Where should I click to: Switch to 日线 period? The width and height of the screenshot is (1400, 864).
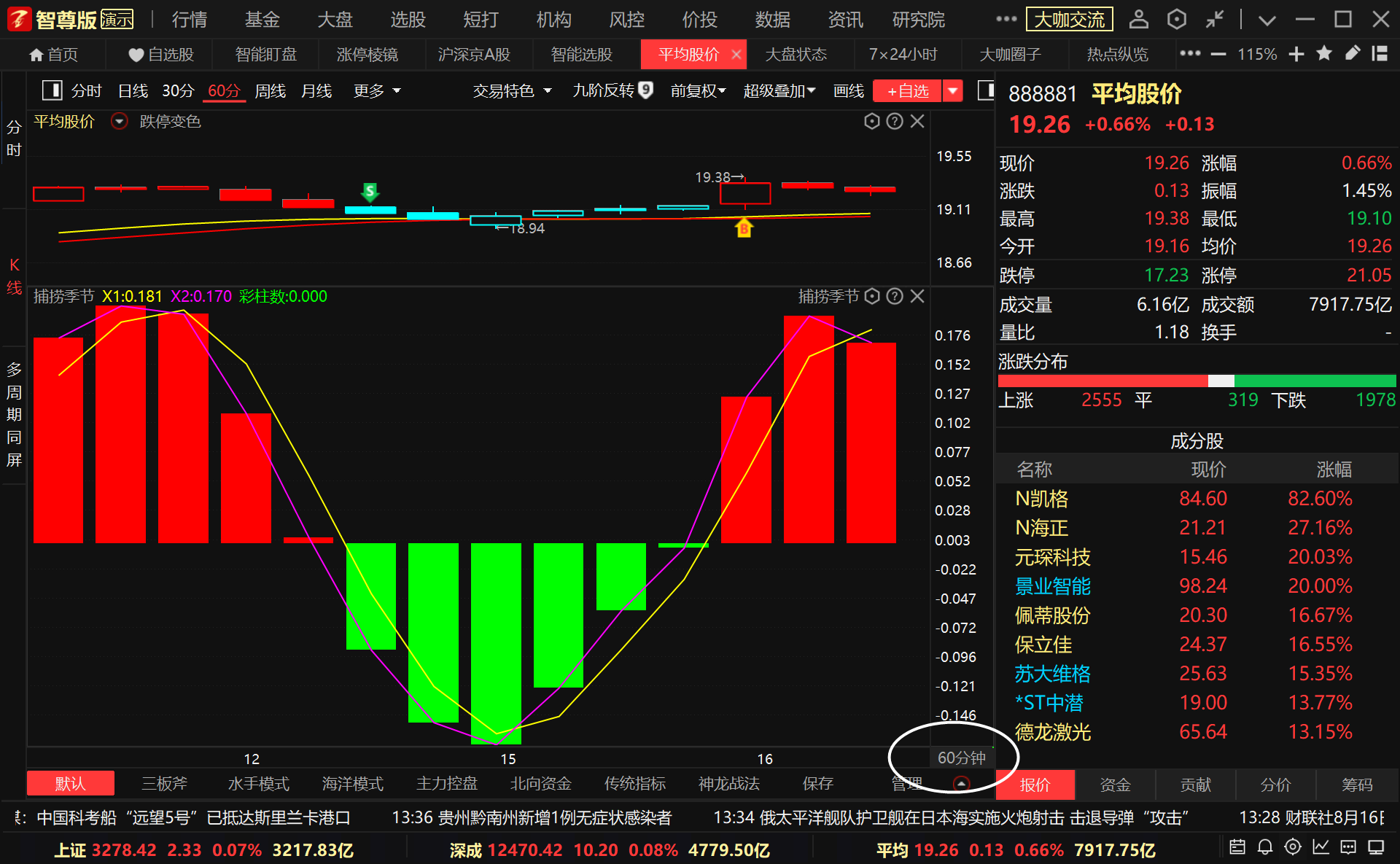pyautogui.click(x=133, y=91)
